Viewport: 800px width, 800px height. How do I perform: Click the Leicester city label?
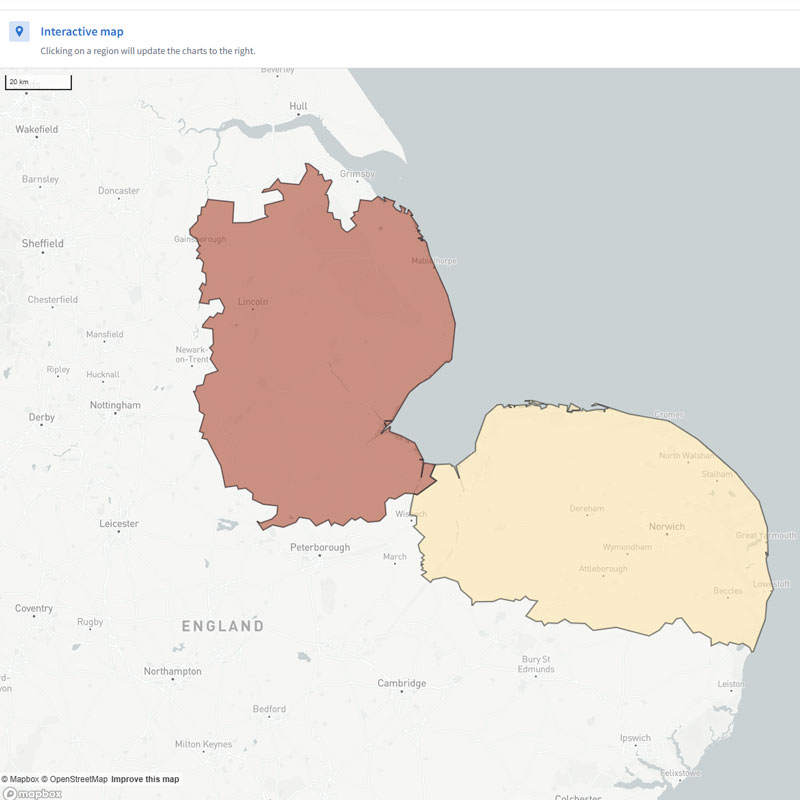coord(119,523)
